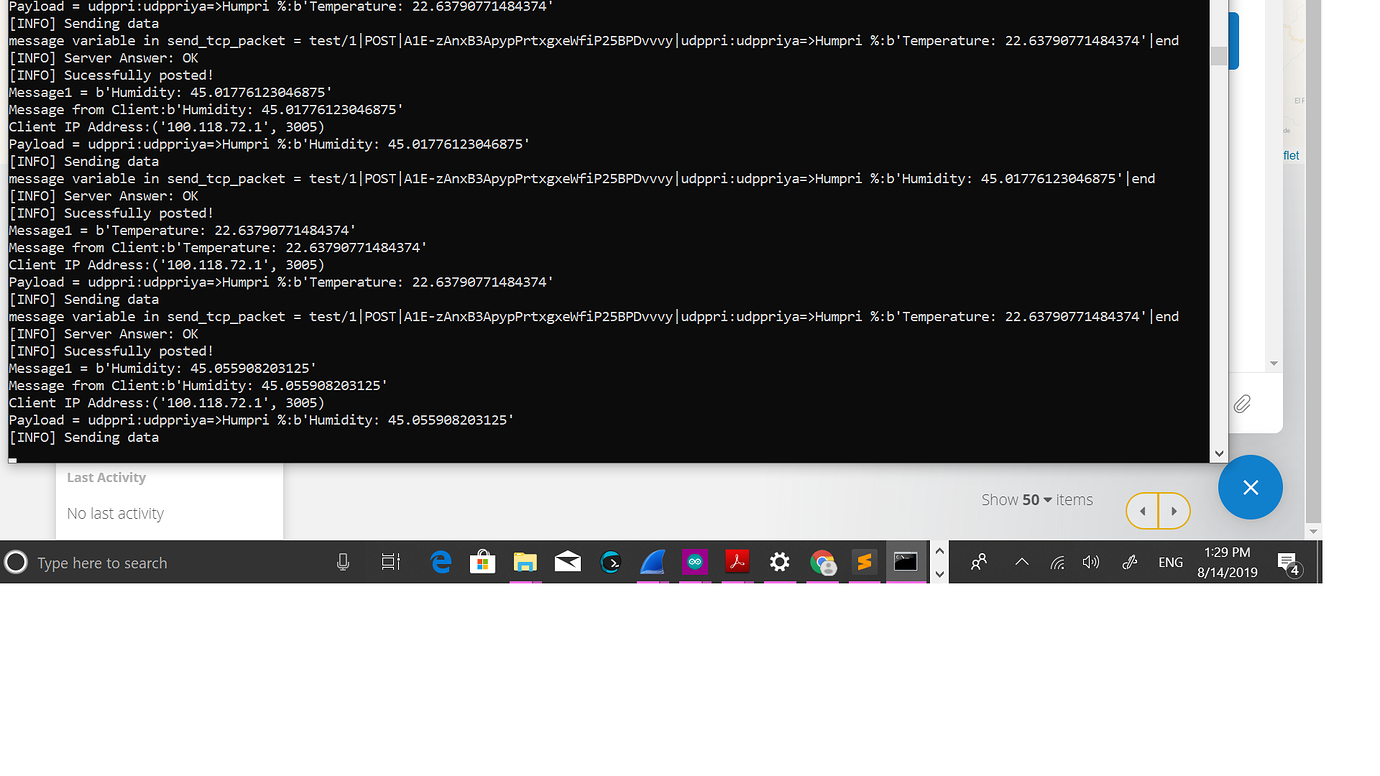Image resolution: width=1380 pixels, height=776 pixels.
Task: Open the Command Prompt taskbar icon
Action: 905,562
